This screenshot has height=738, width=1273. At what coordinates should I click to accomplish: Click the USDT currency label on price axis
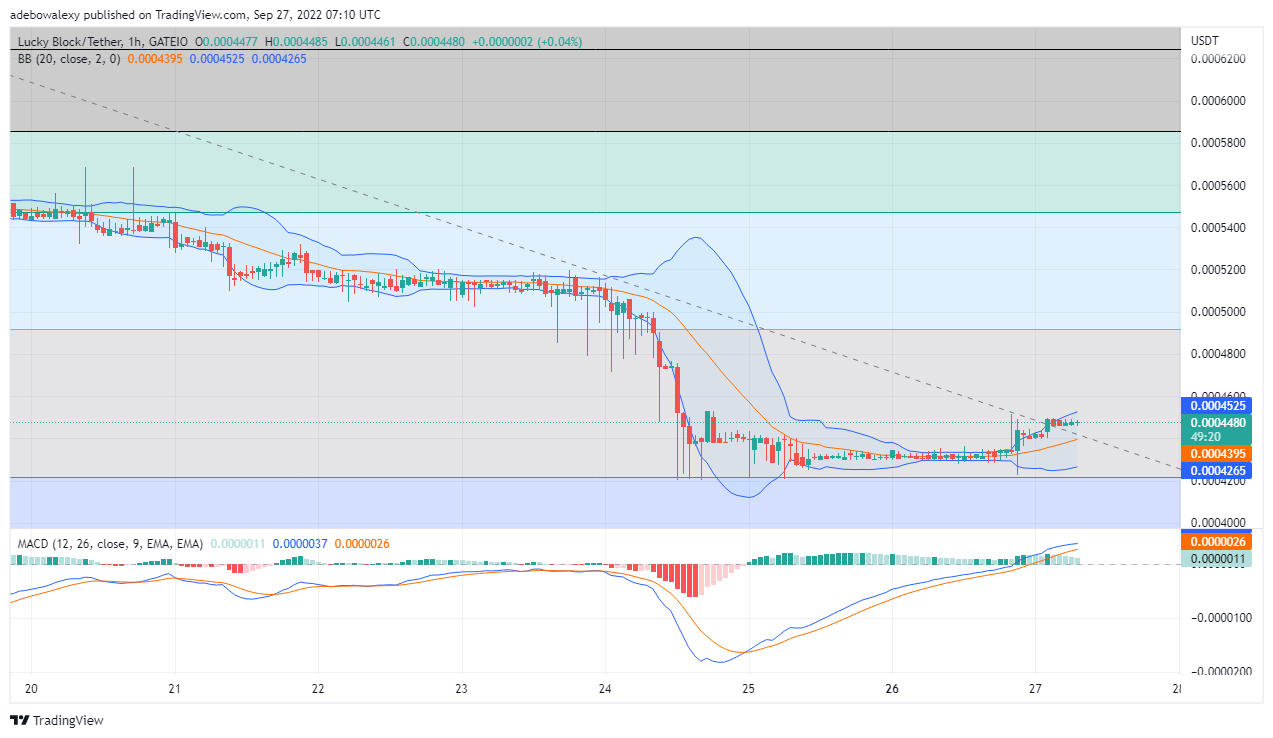pyautogui.click(x=1207, y=41)
